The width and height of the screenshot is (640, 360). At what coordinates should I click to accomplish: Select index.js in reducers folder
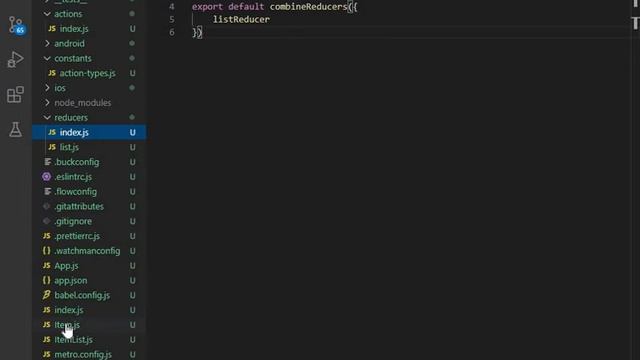[89, 132]
